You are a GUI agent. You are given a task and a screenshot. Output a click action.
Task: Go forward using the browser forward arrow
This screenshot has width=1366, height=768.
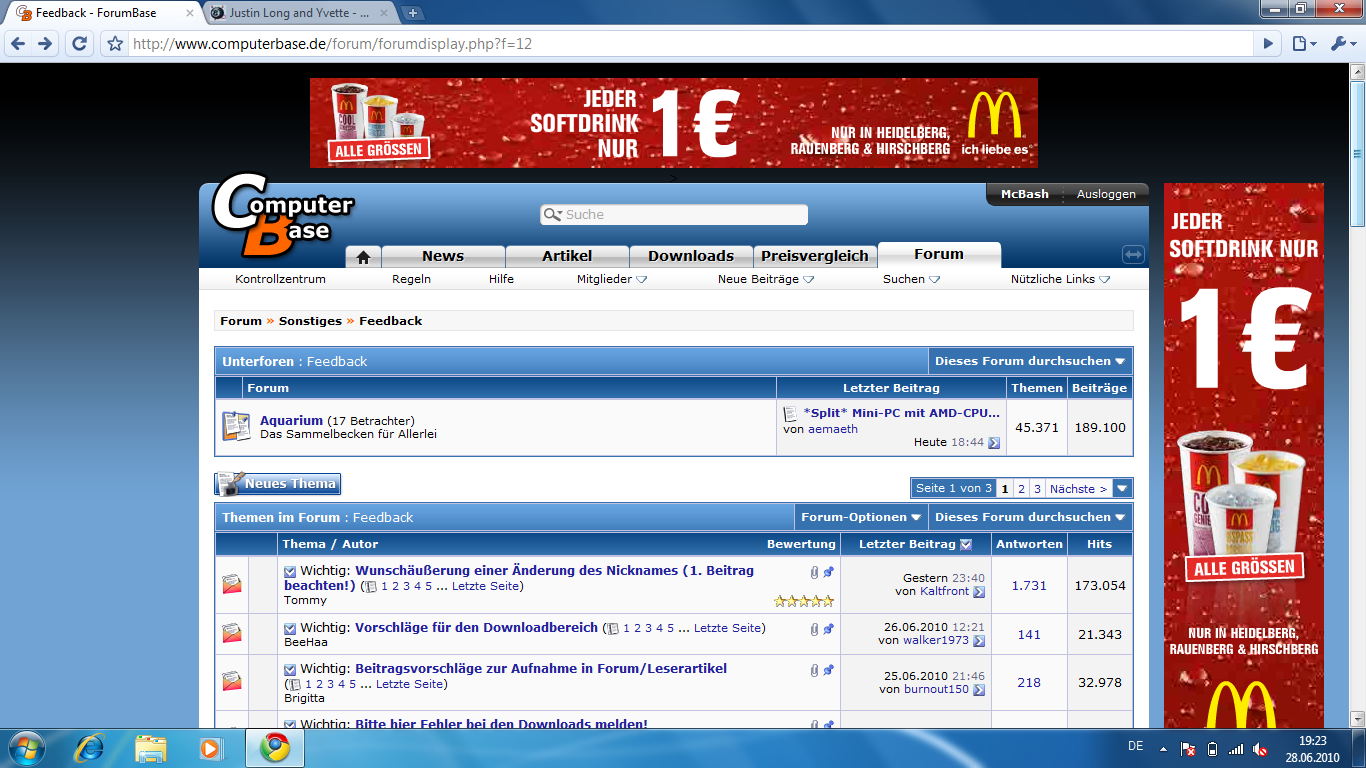tap(45, 44)
